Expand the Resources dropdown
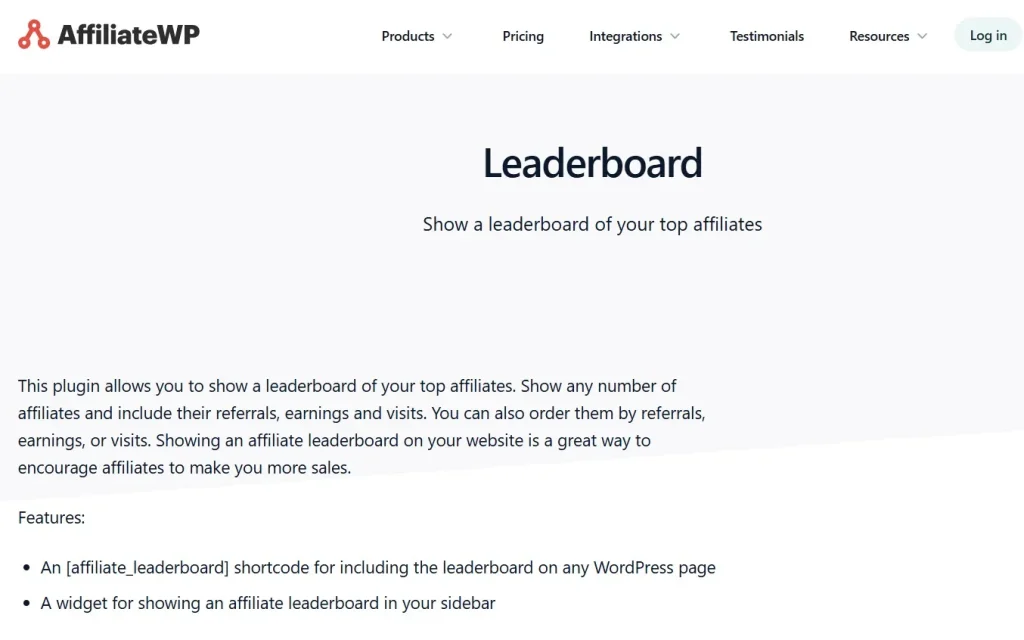This screenshot has height=640, width=1024. pyautogui.click(x=879, y=36)
